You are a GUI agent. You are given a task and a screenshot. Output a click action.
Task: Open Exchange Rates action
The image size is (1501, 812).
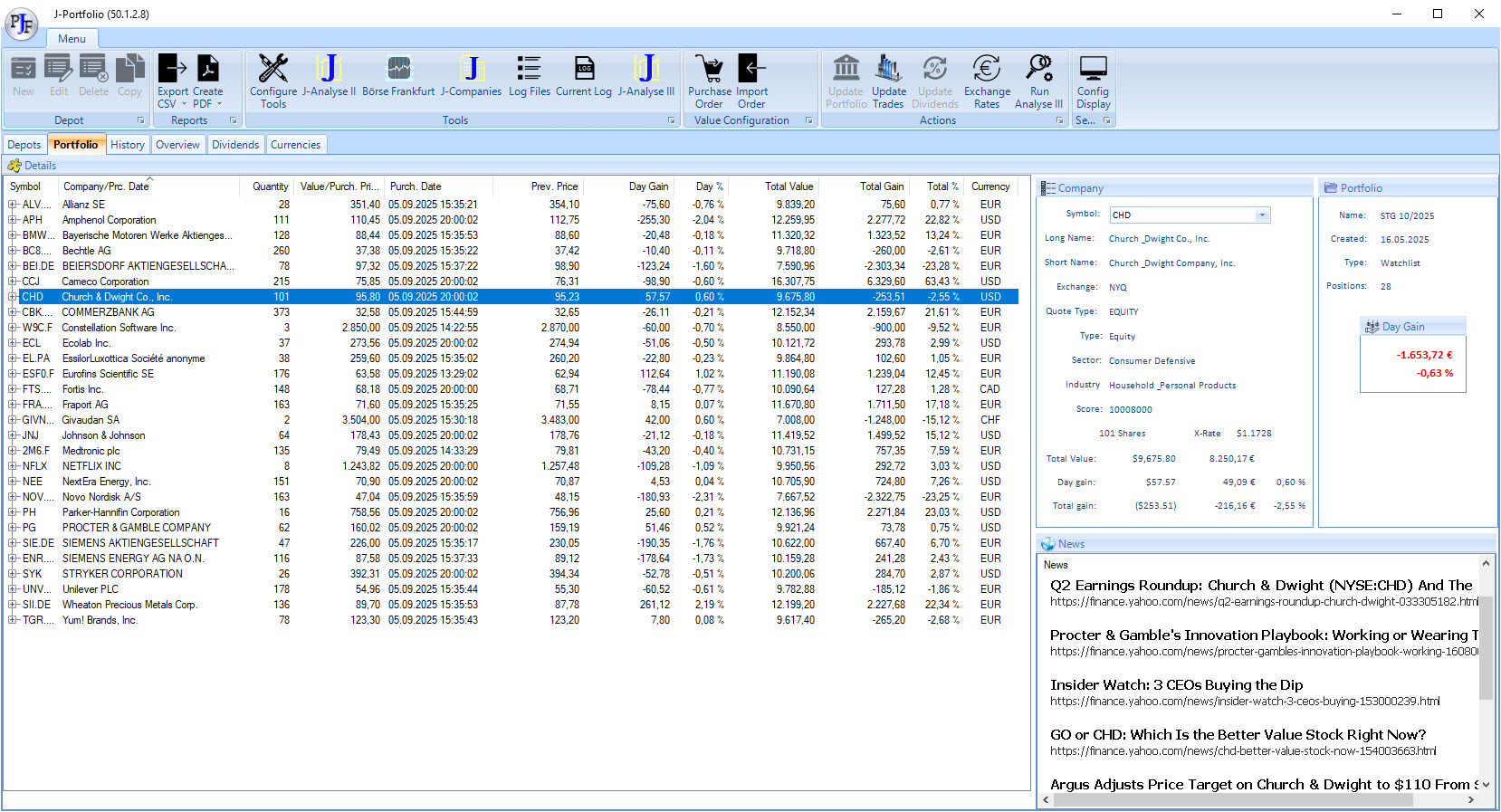coord(987,69)
